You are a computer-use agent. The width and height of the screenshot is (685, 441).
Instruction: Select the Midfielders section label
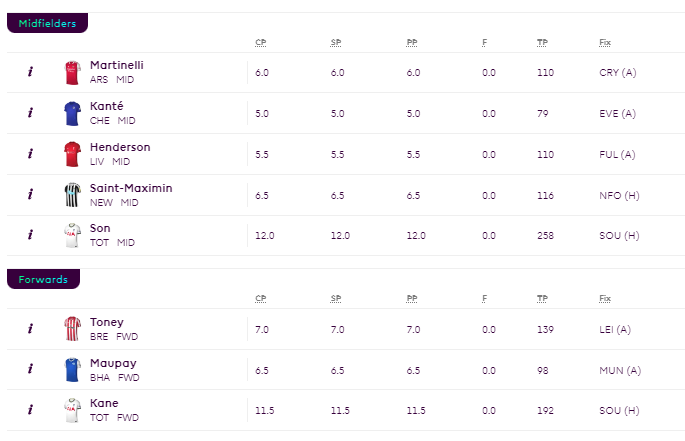pyautogui.click(x=47, y=23)
